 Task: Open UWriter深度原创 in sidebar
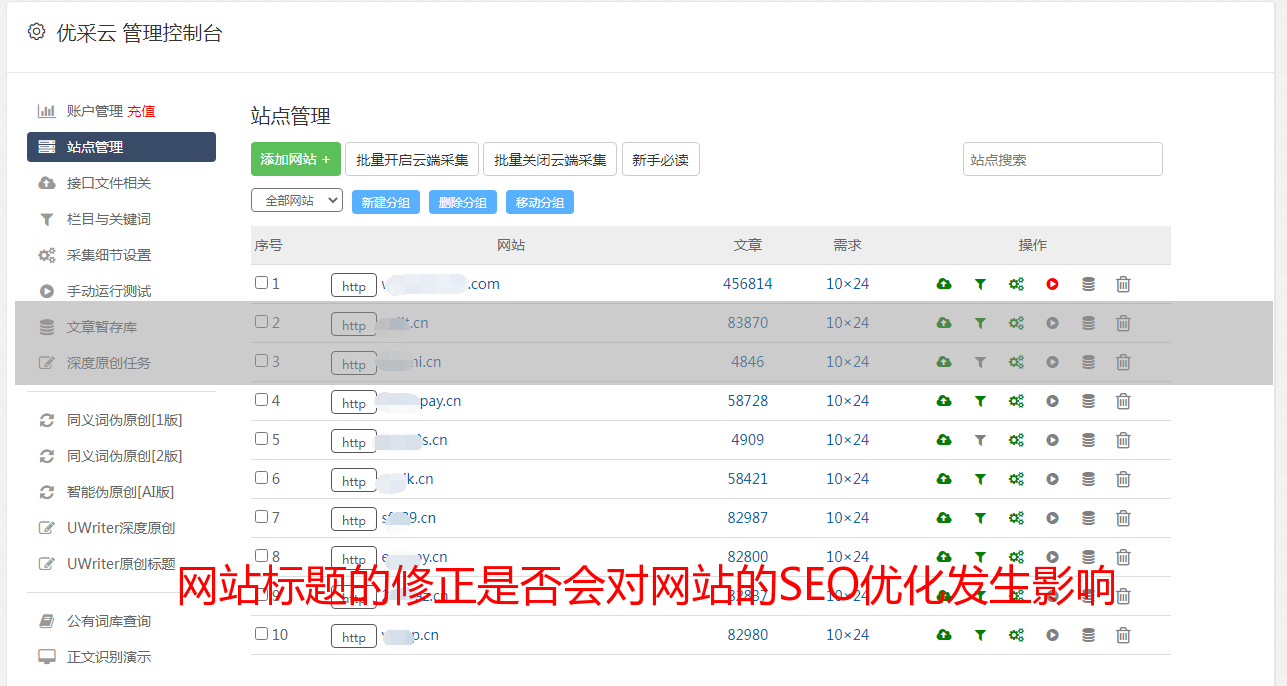click(x=121, y=528)
